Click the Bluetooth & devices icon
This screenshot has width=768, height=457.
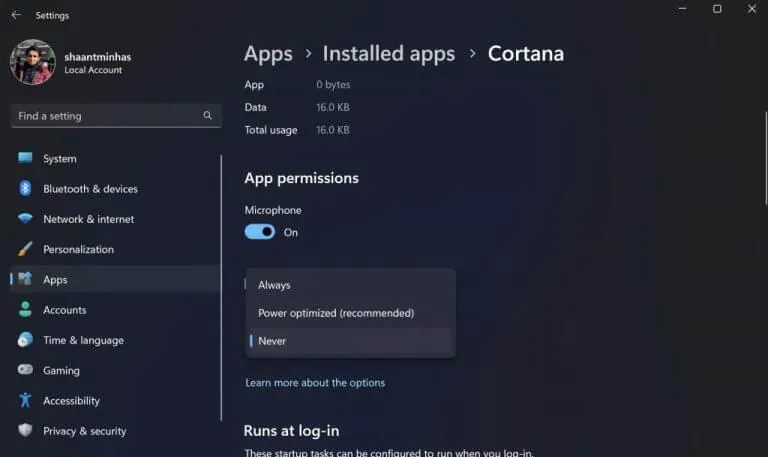click(25, 188)
